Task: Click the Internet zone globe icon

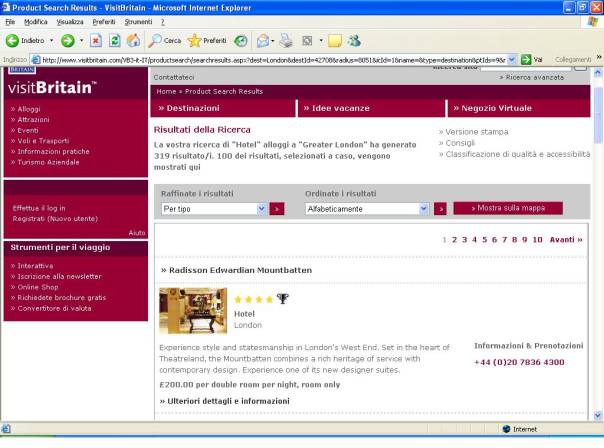Action: point(506,429)
